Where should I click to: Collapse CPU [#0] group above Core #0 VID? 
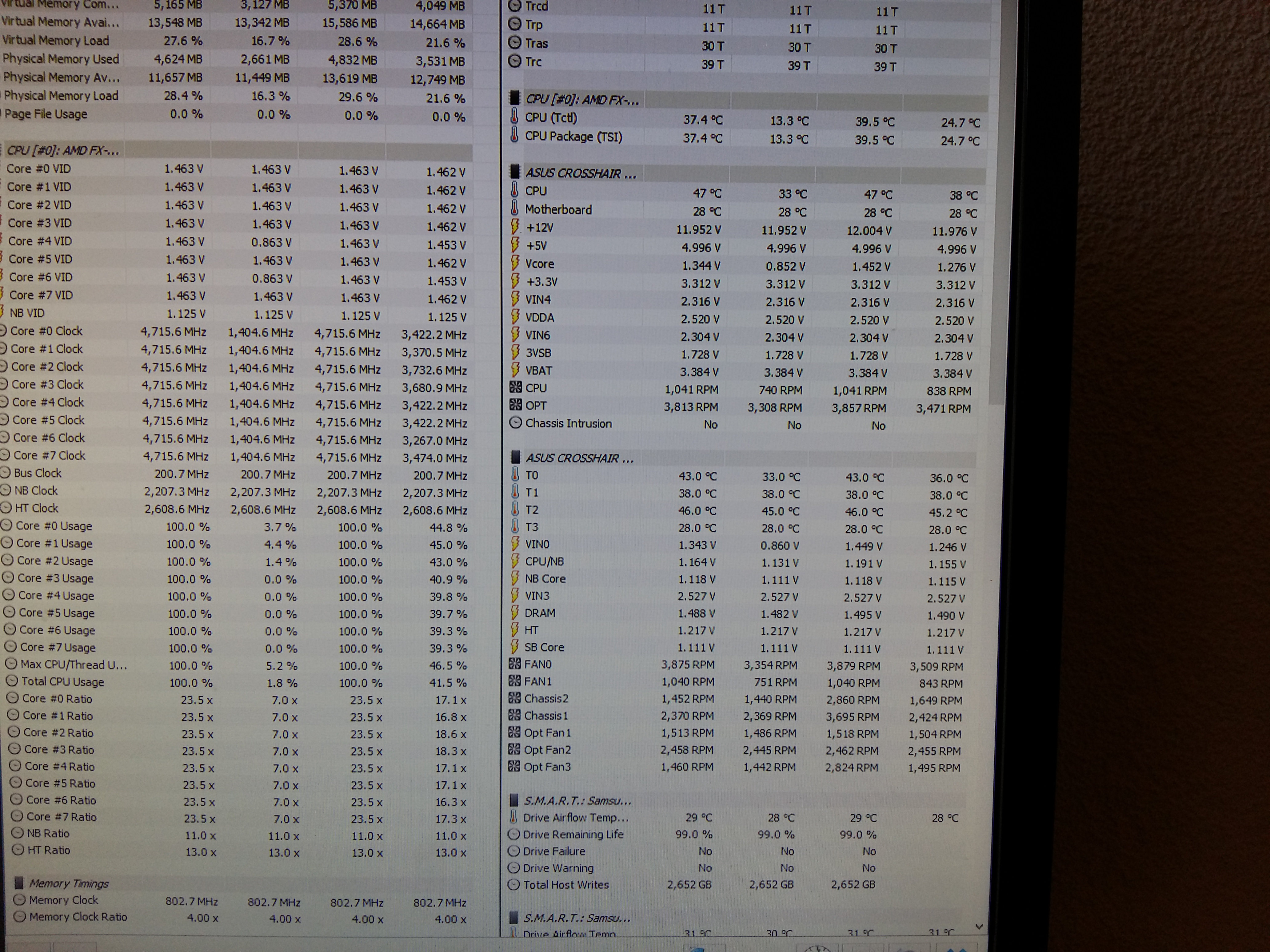coord(62,150)
